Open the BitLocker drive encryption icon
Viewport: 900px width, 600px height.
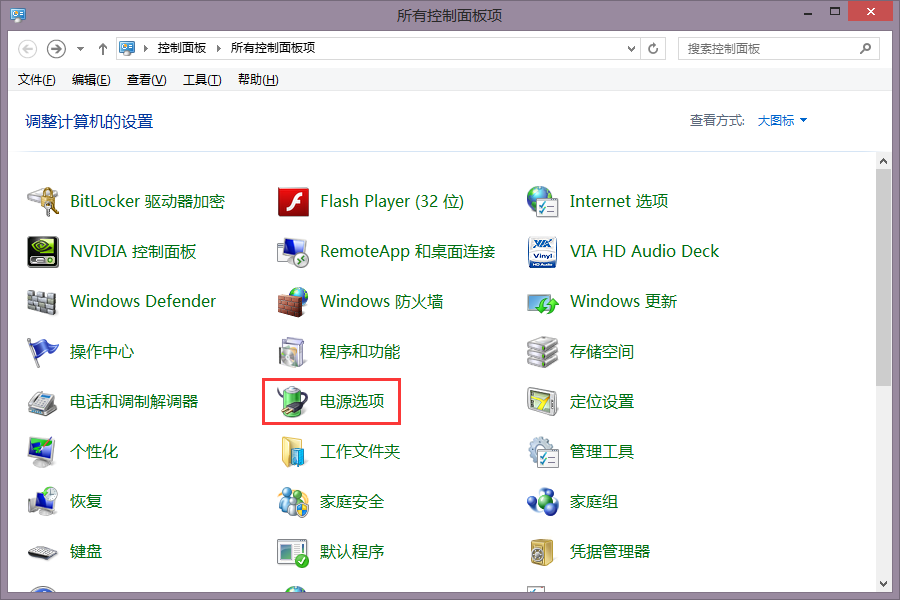(43, 202)
